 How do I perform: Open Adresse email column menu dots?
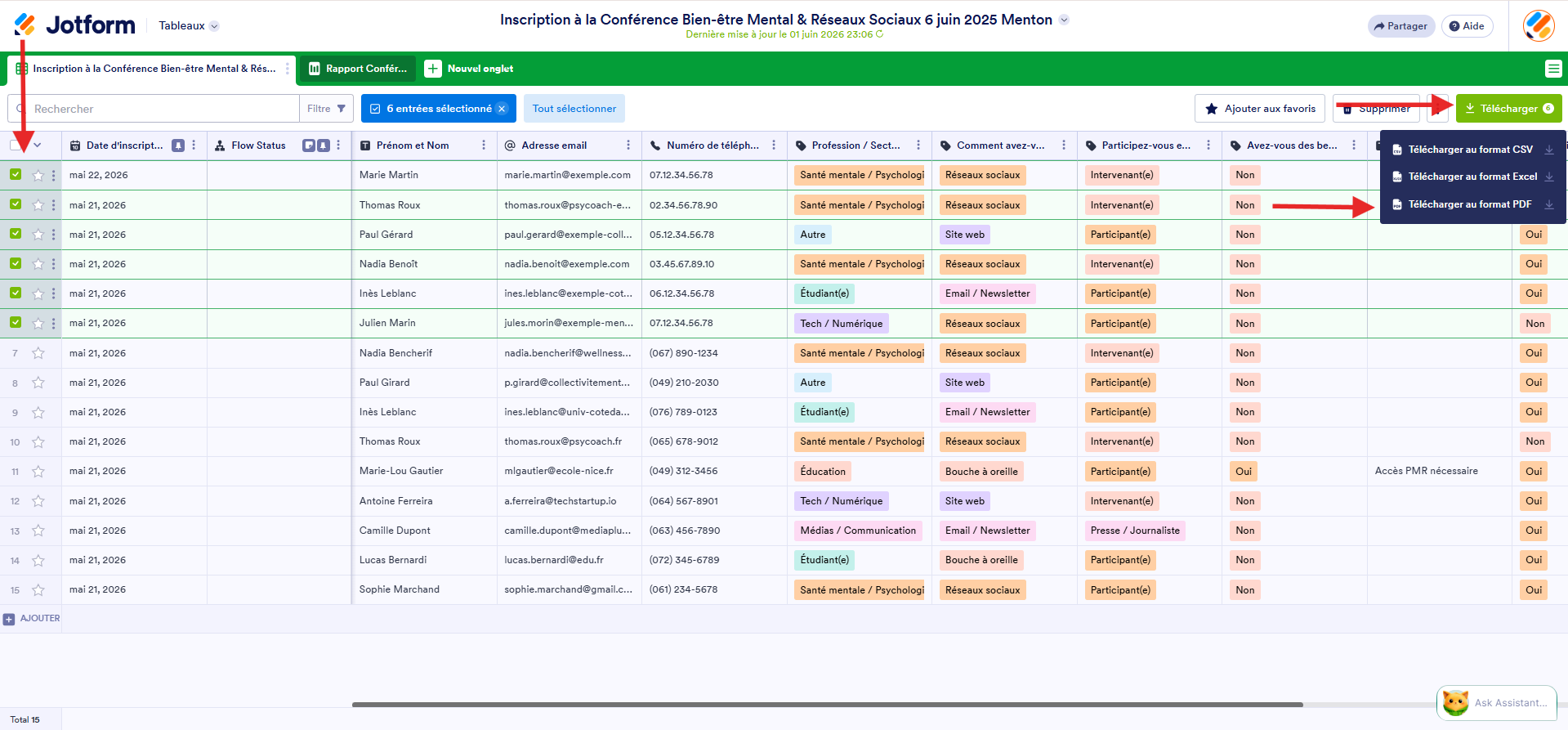click(628, 146)
